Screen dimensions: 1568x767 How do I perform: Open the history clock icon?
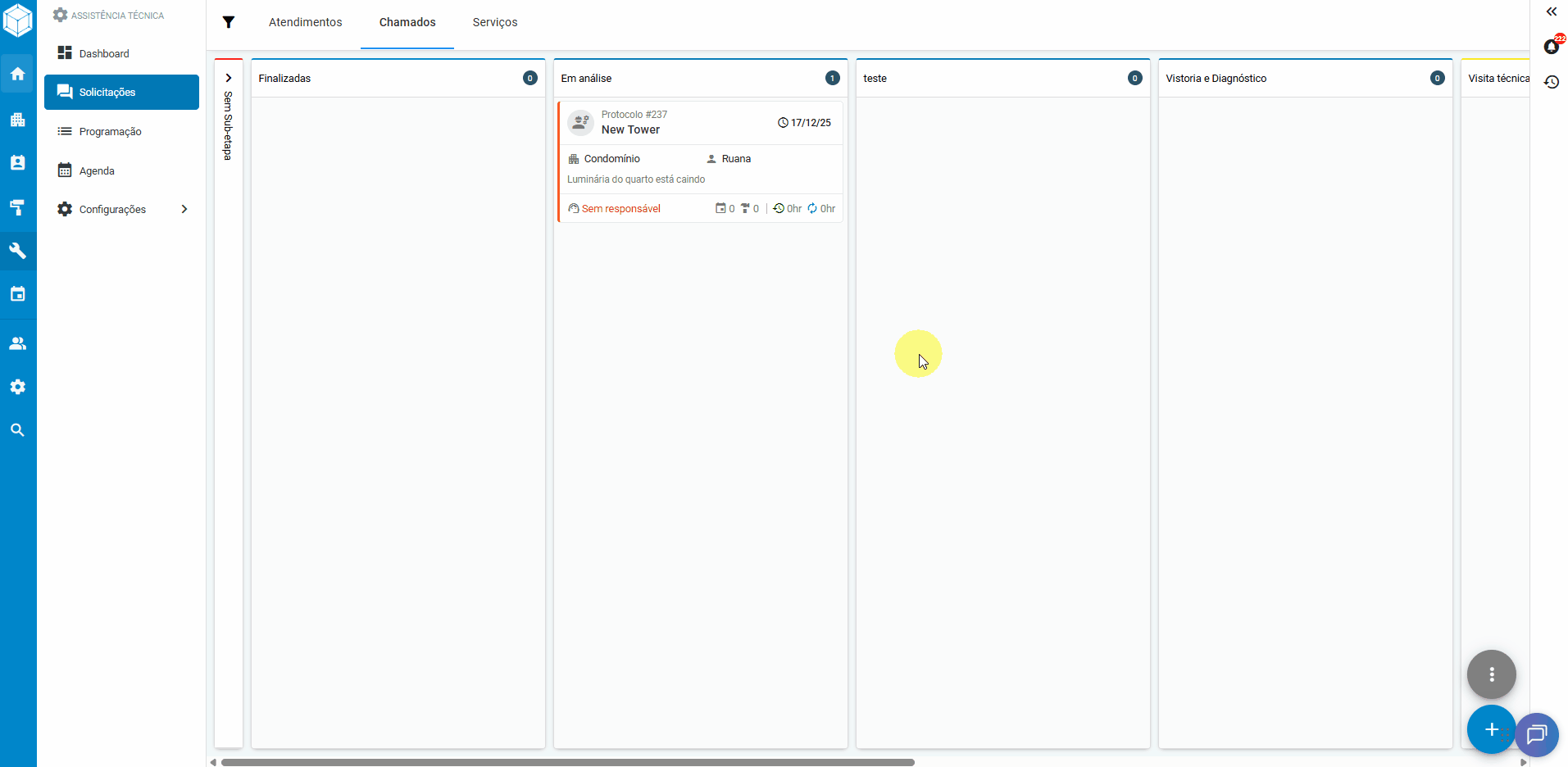[x=1551, y=82]
